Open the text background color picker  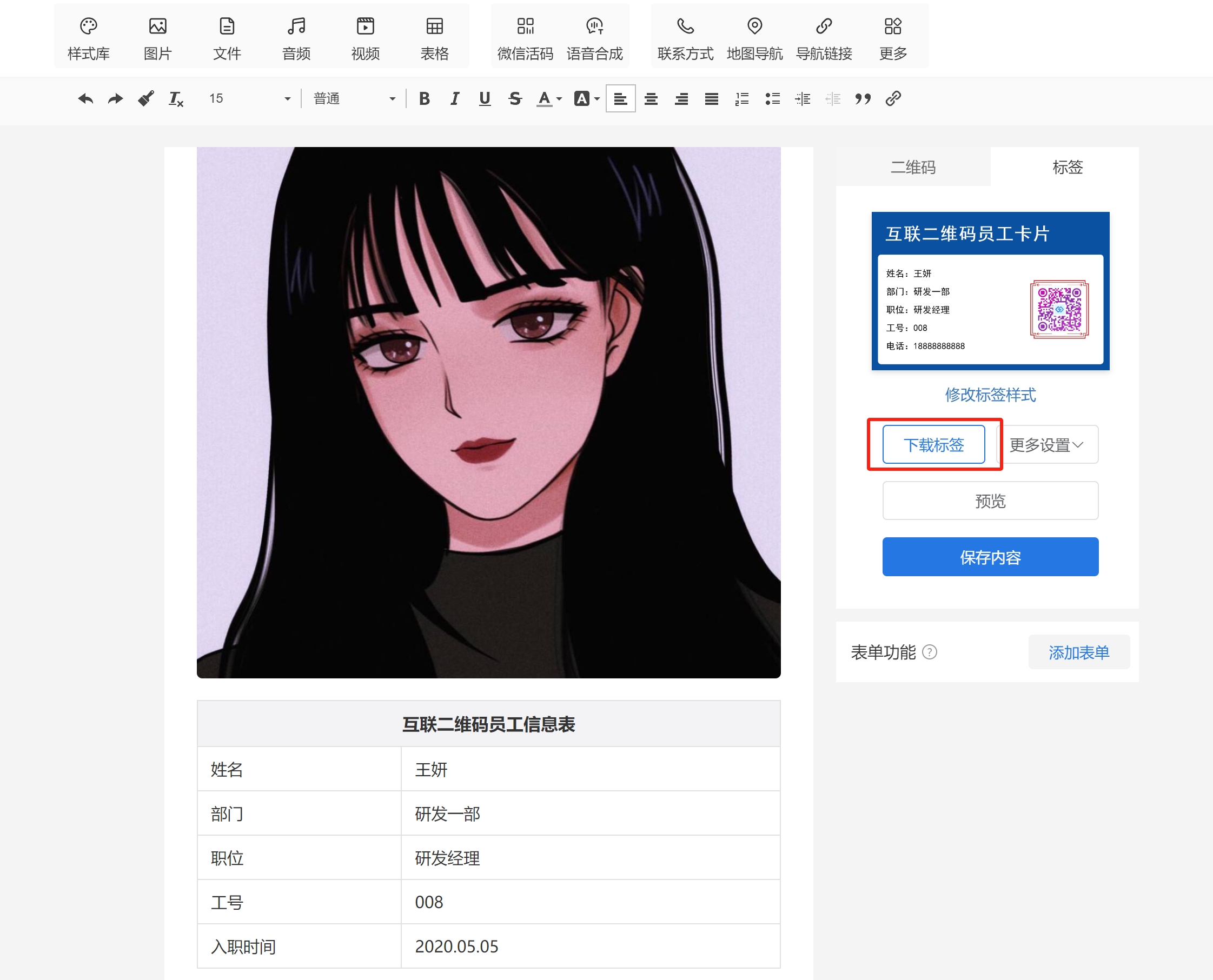tap(587, 99)
